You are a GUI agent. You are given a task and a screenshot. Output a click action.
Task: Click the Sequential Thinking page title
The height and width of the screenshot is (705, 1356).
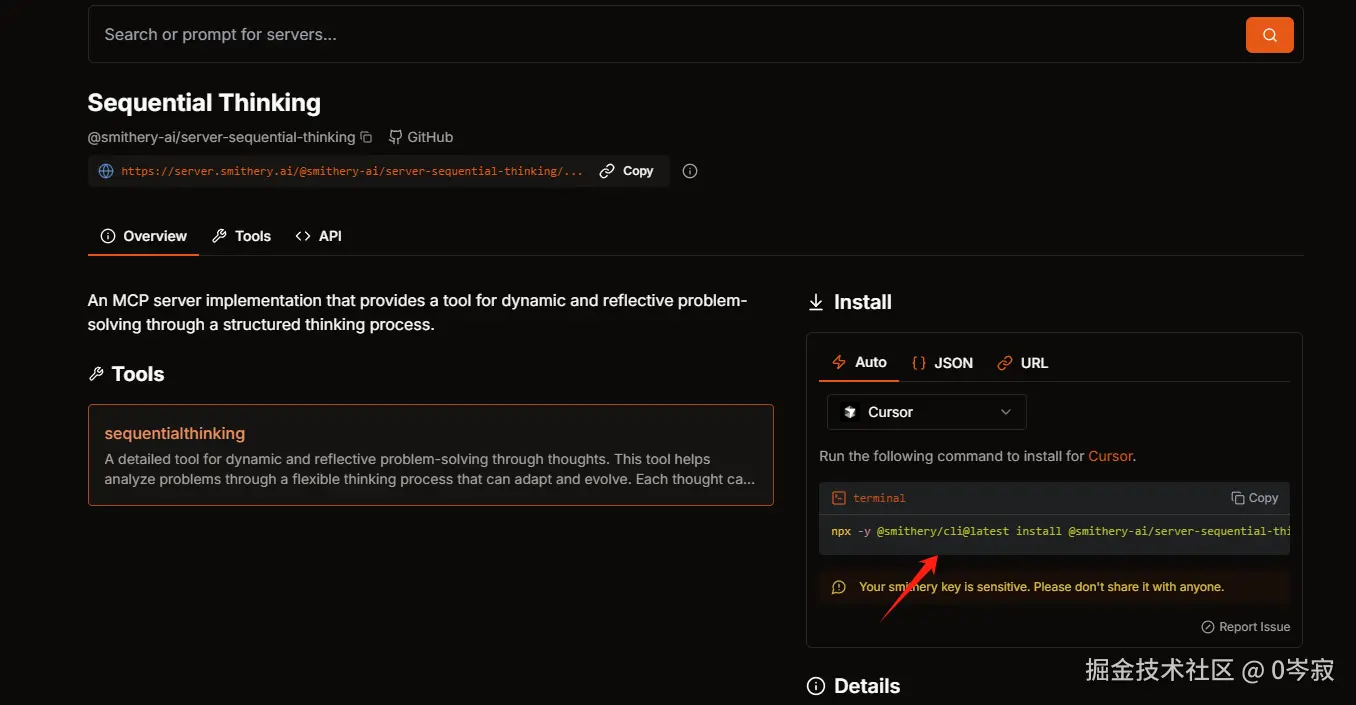tap(204, 103)
